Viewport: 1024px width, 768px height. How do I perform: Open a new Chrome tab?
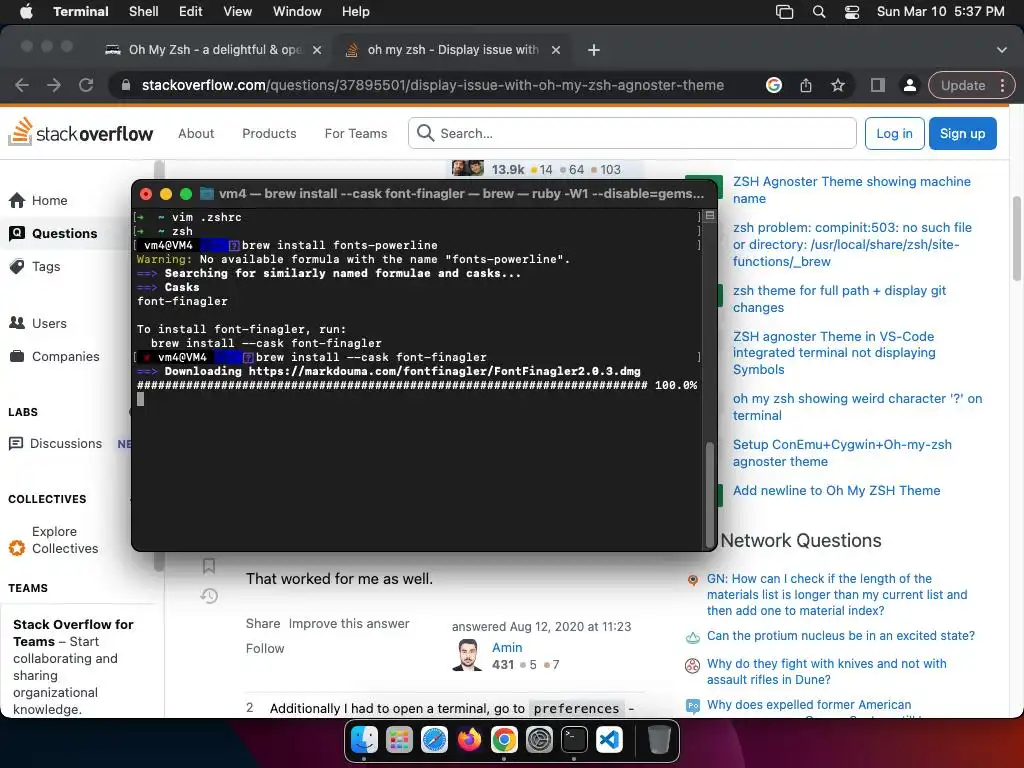pos(594,50)
